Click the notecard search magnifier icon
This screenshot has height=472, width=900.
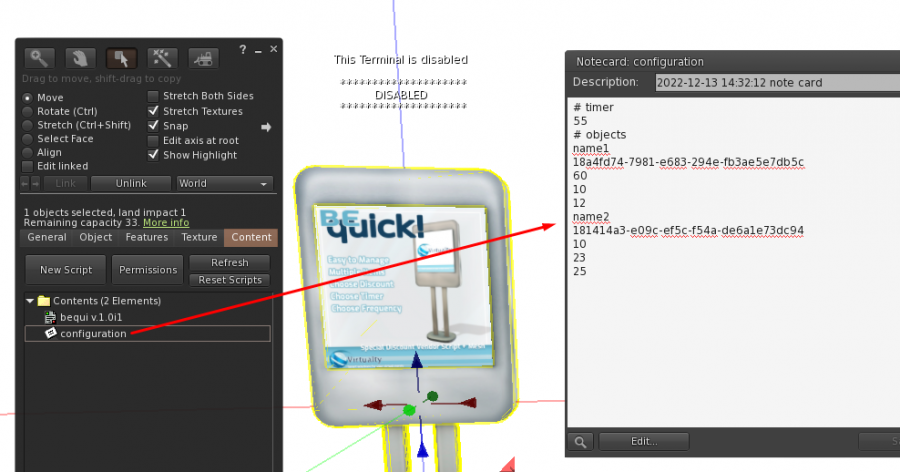point(581,441)
